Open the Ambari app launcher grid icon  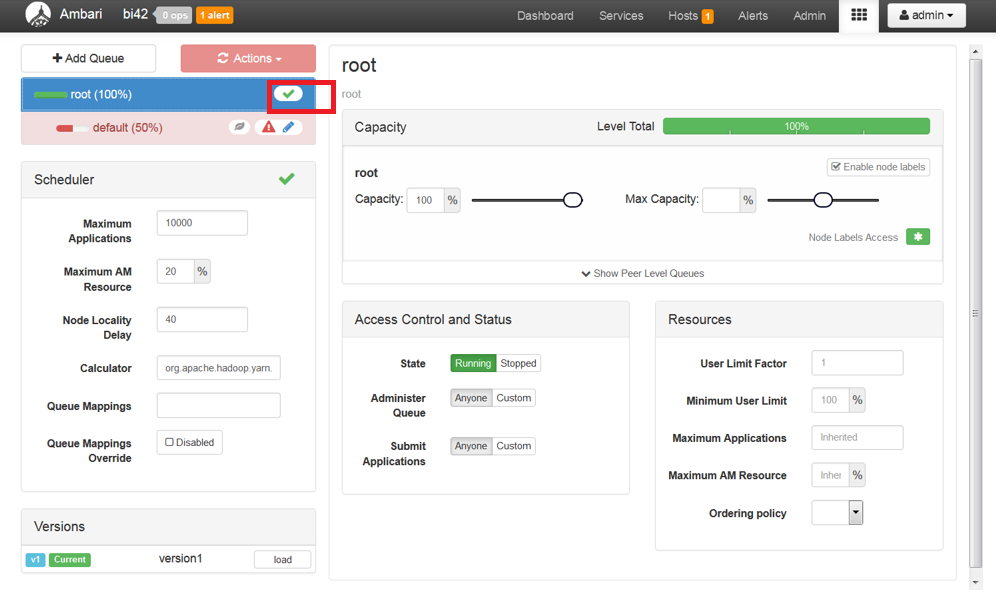point(858,15)
